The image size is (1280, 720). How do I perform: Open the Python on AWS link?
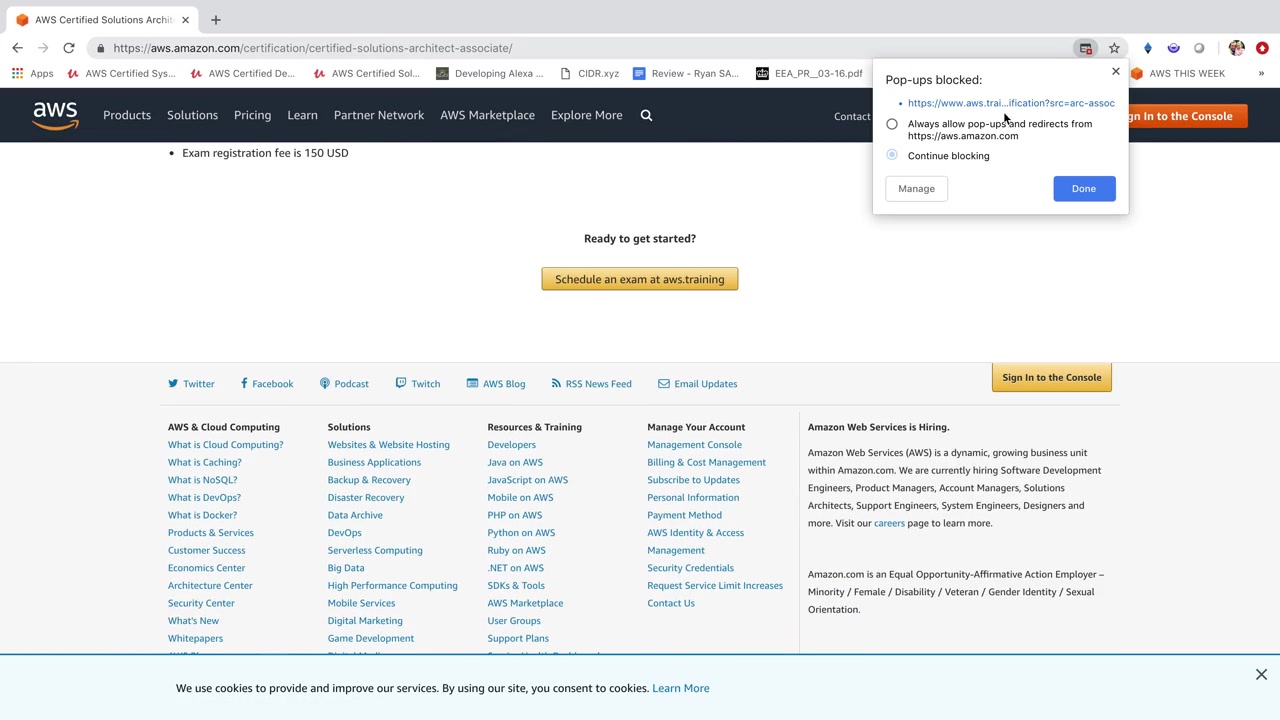pos(521,533)
